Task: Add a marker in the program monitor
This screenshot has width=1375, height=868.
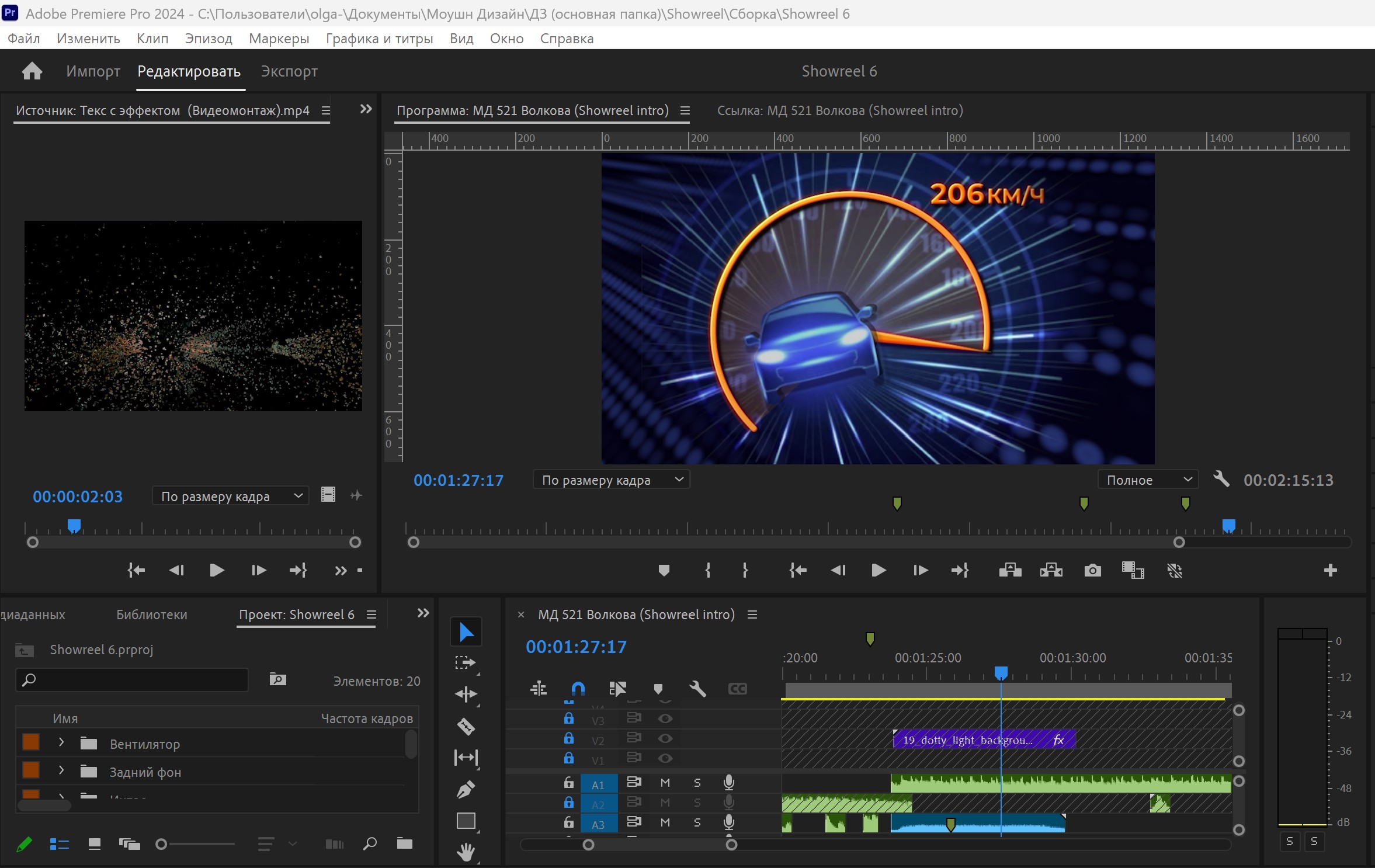Action: (664, 571)
